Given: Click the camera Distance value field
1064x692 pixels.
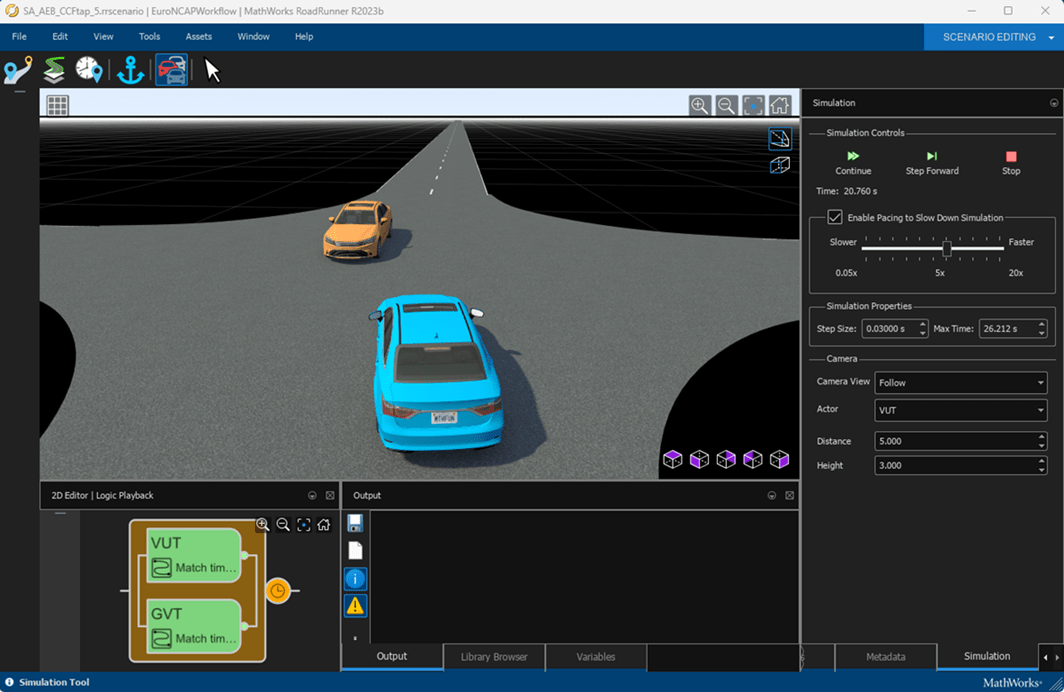Looking at the screenshot, I should tap(960, 441).
